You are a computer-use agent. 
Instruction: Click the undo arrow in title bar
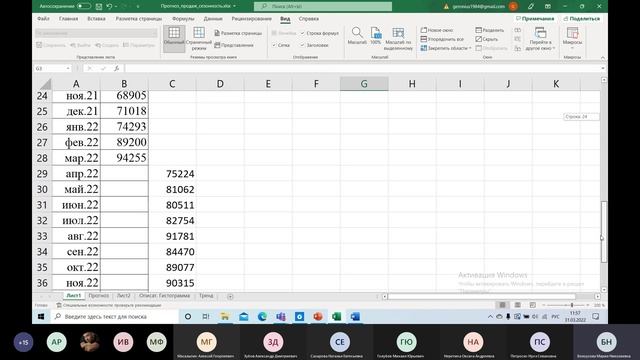point(109,7)
